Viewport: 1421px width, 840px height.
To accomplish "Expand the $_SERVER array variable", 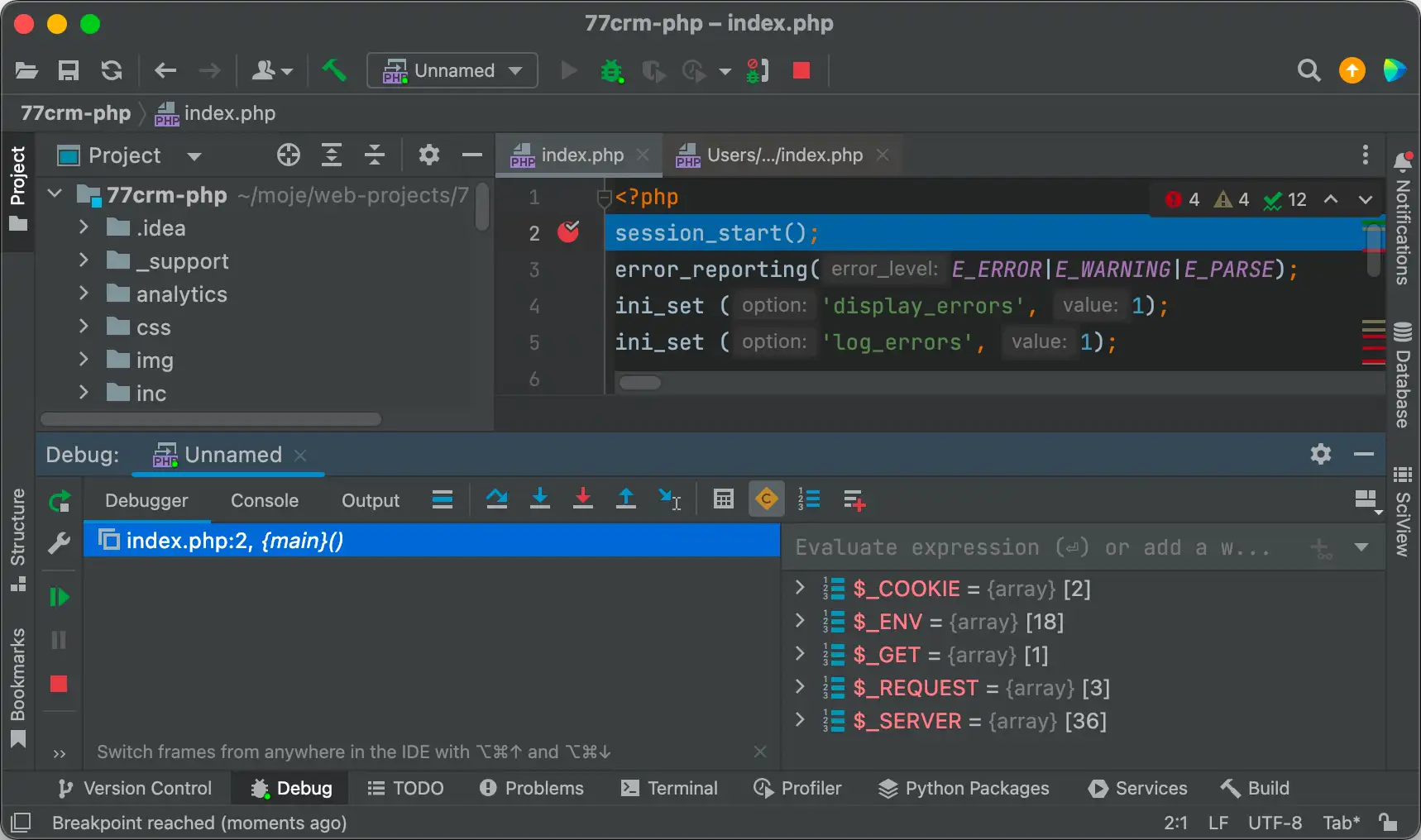I will pyautogui.click(x=799, y=721).
